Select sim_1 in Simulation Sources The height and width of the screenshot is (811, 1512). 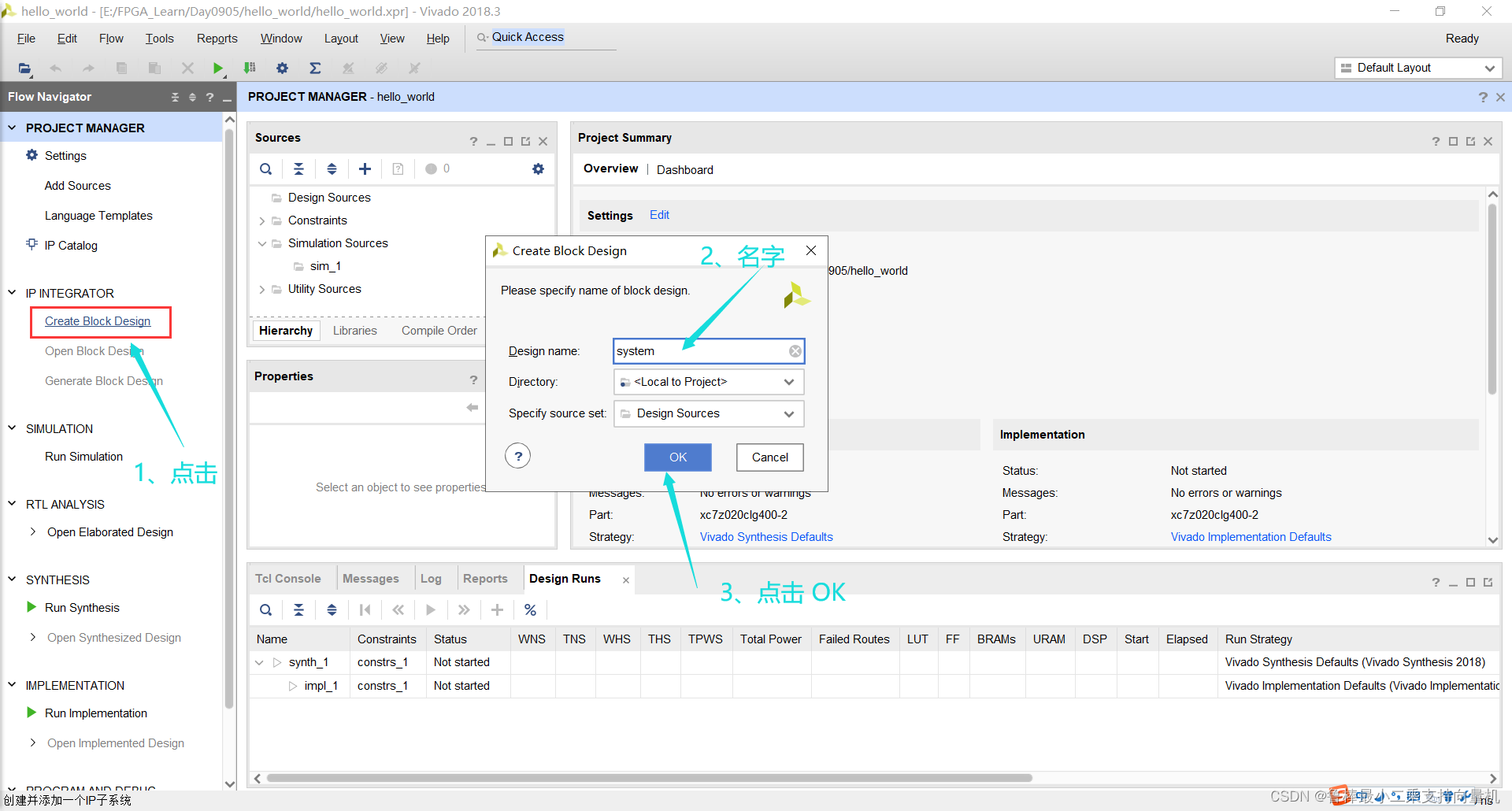[x=325, y=266]
